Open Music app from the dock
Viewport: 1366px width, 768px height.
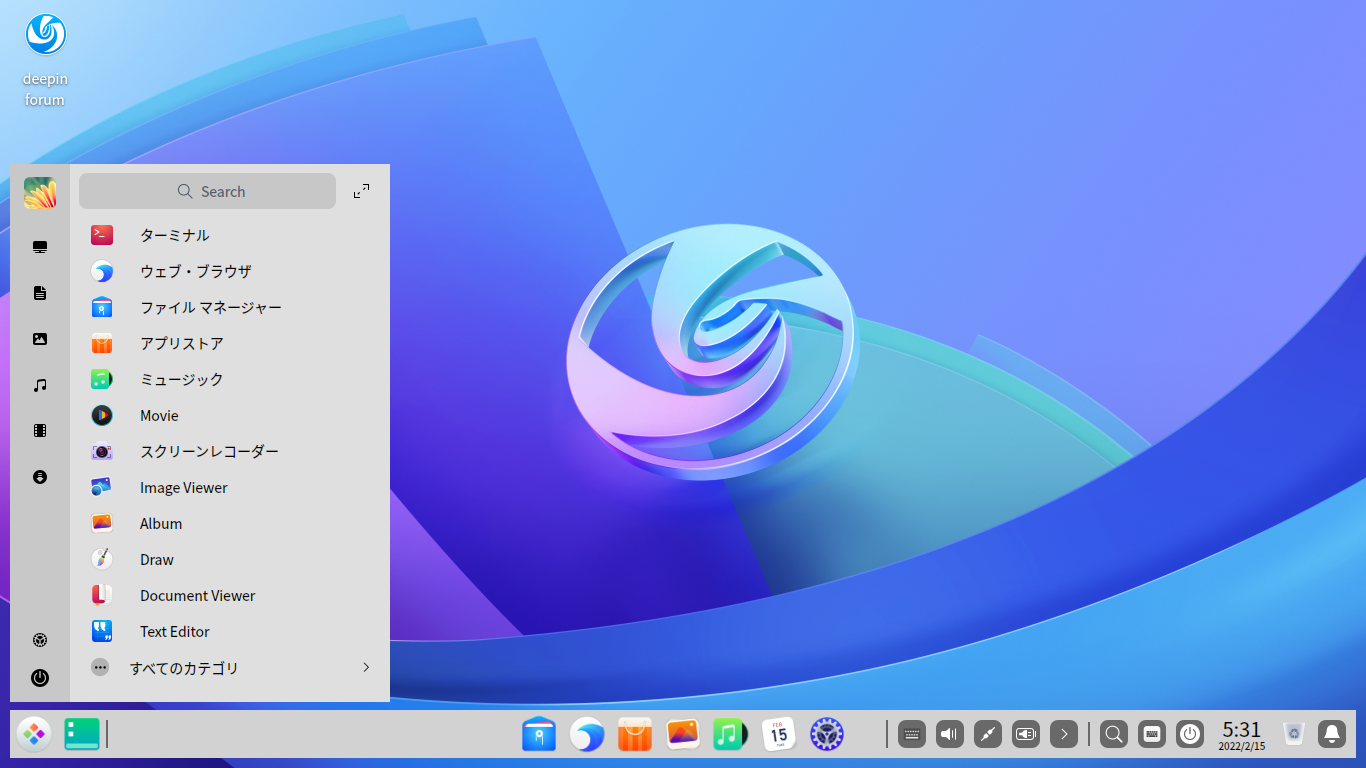731,734
